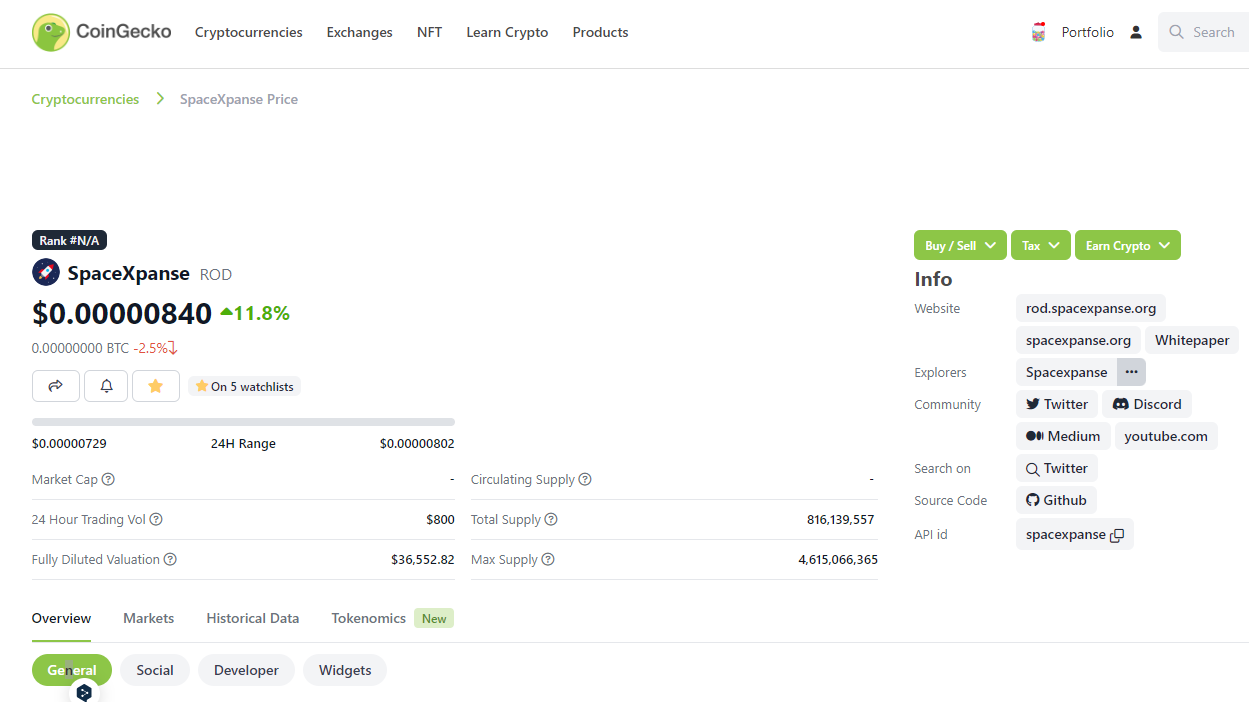This screenshot has height=702, width=1249.
Task: Click the New badge beside Tokenomics
Action: tap(434, 618)
